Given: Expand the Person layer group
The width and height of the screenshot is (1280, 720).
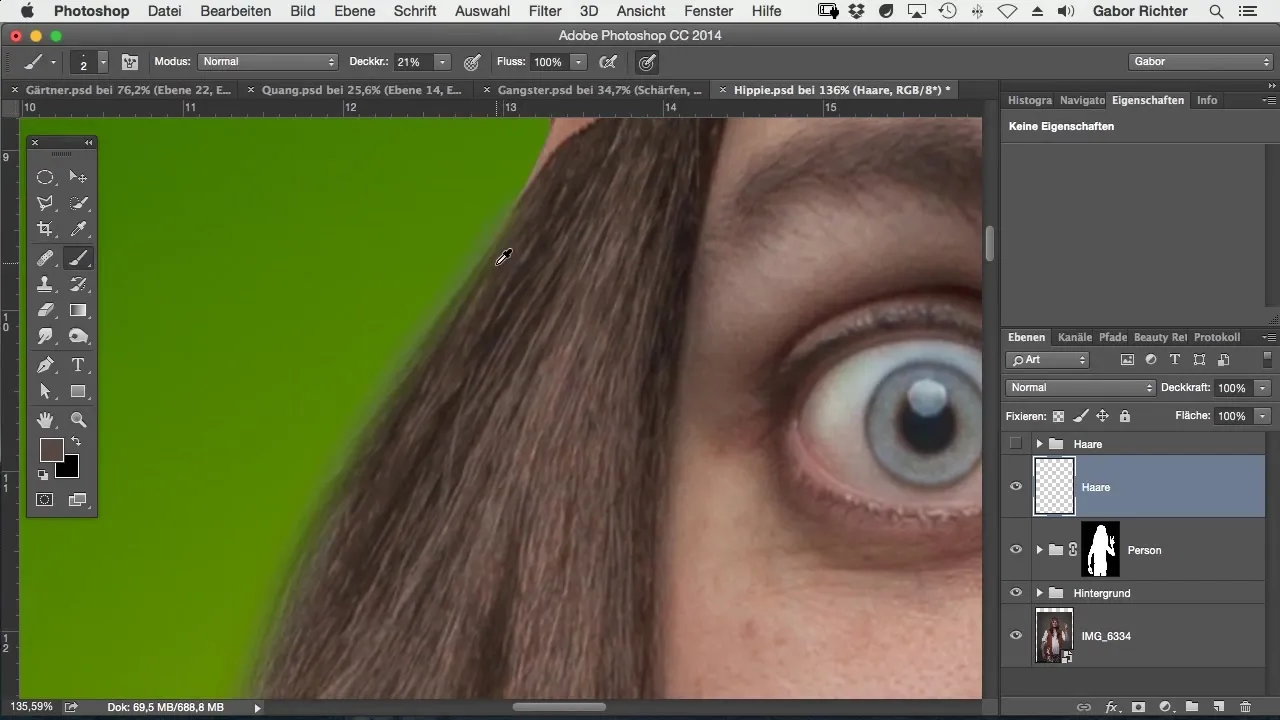Looking at the screenshot, I should (1039, 550).
